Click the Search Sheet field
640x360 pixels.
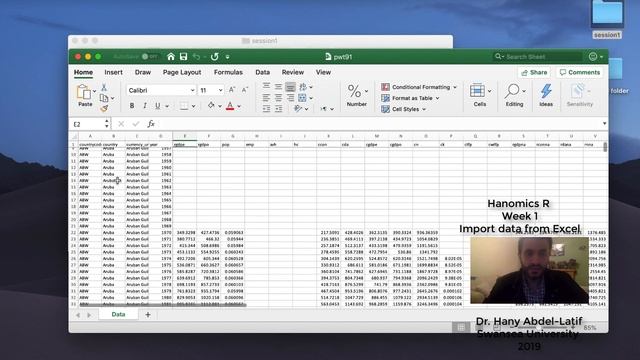[538, 57]
